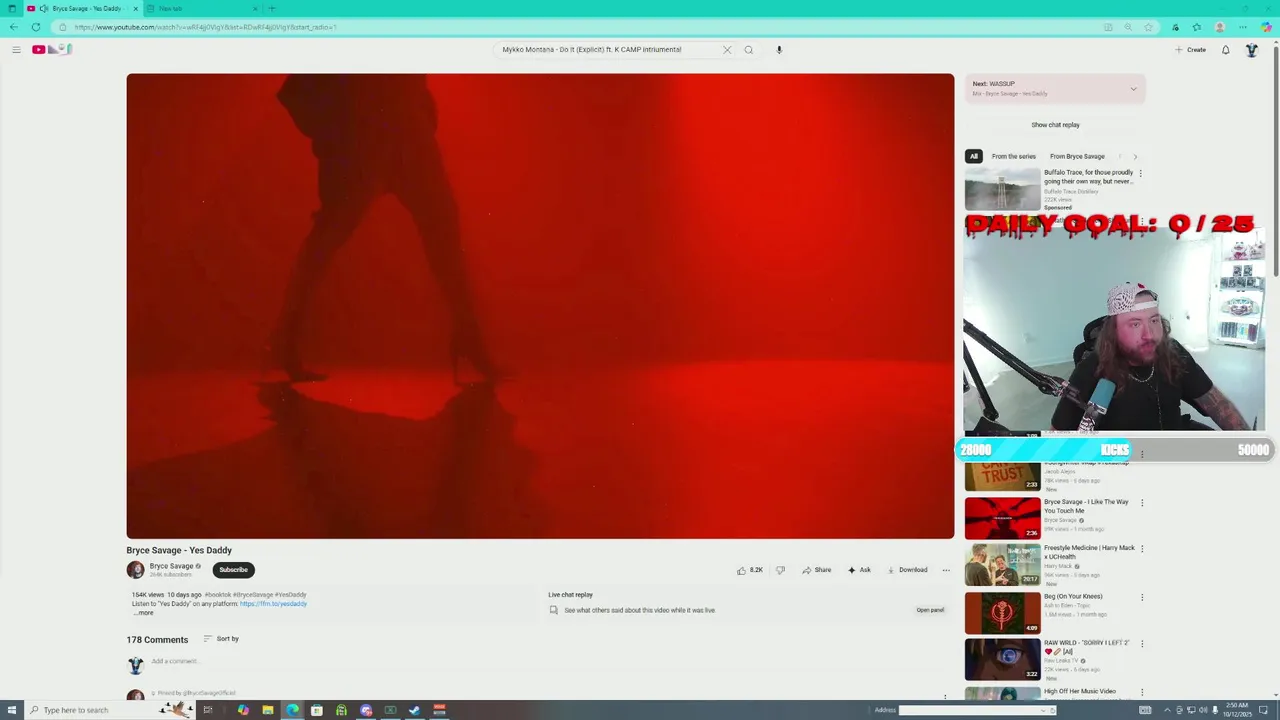
Task: Launch the Copilot sidebar icon
Action: [x=1267, y=27]
